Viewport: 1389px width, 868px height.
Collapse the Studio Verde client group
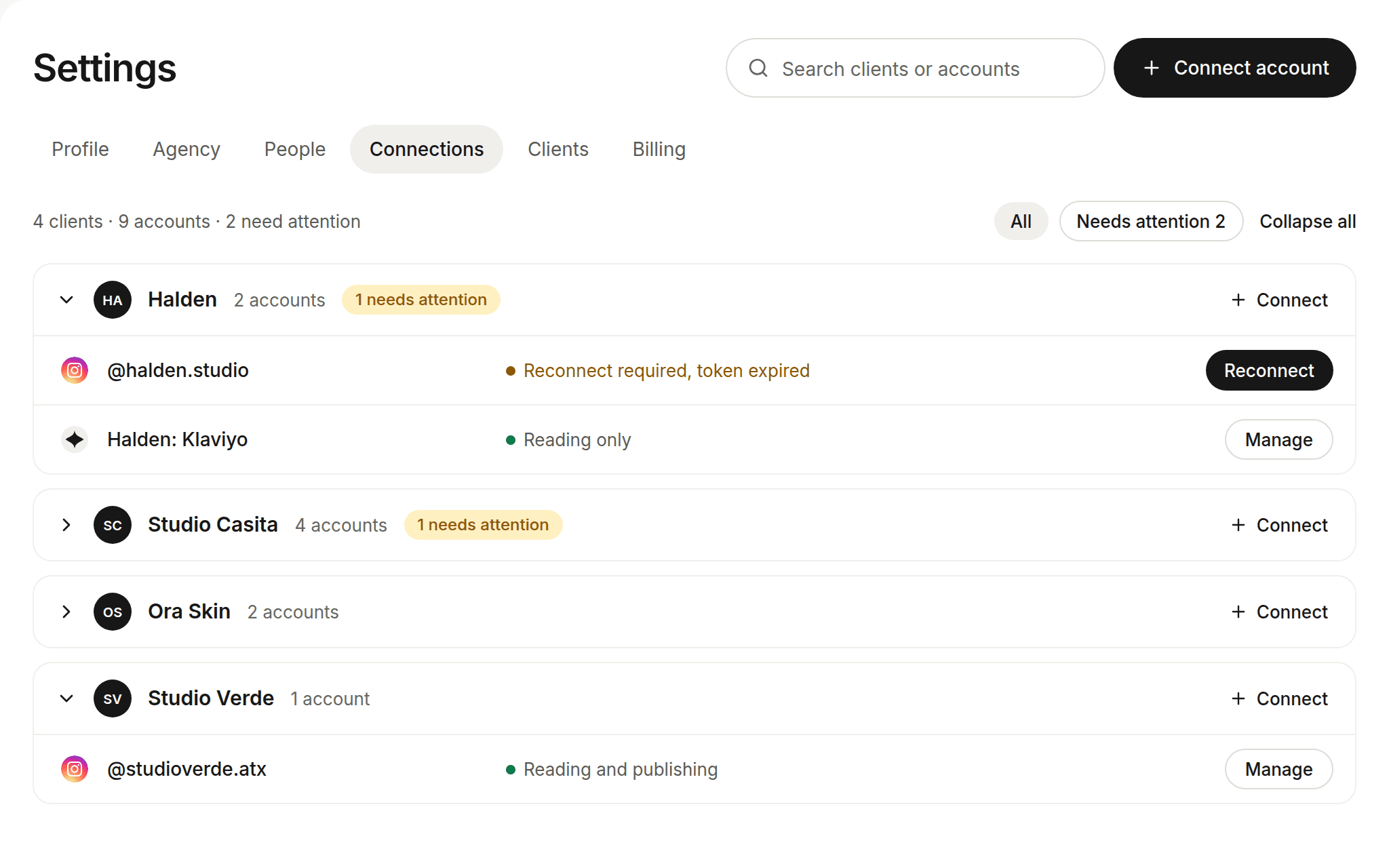[66, 698]
